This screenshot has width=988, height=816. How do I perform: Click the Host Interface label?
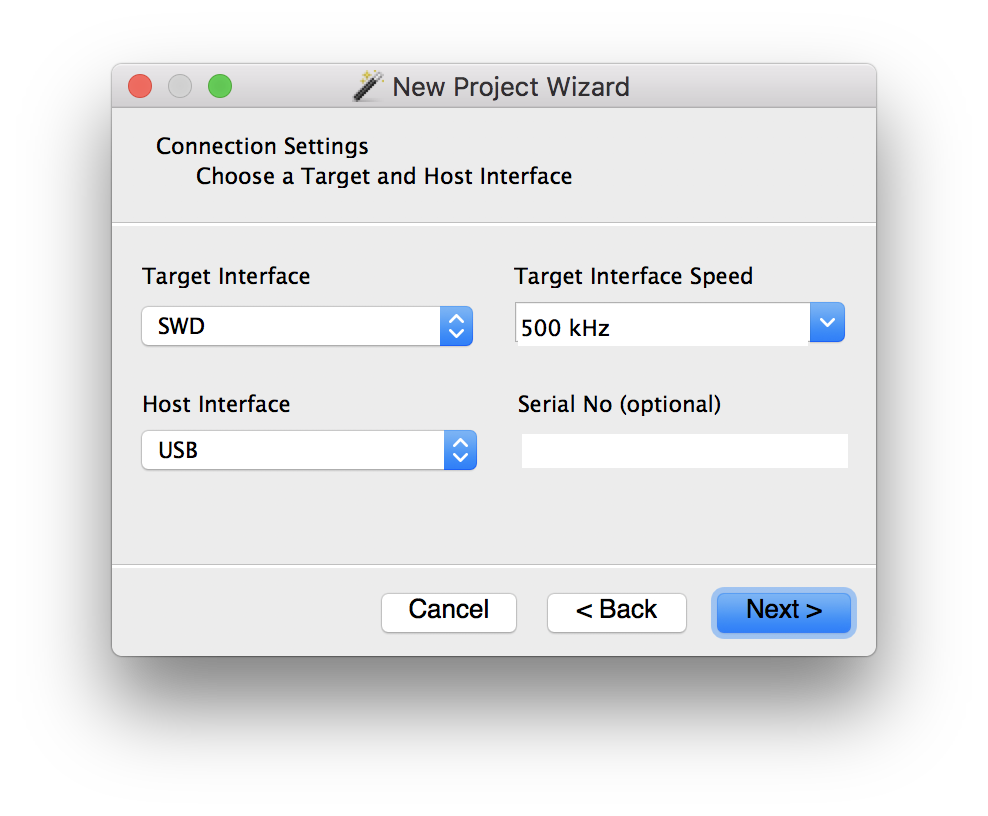click(216, 404)
